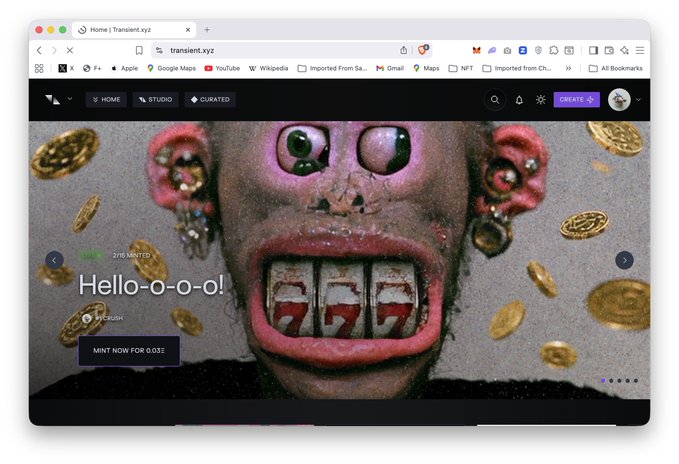Click the Transient logo icon
This screenshot has height=464, width=679.
pos(52,100)
